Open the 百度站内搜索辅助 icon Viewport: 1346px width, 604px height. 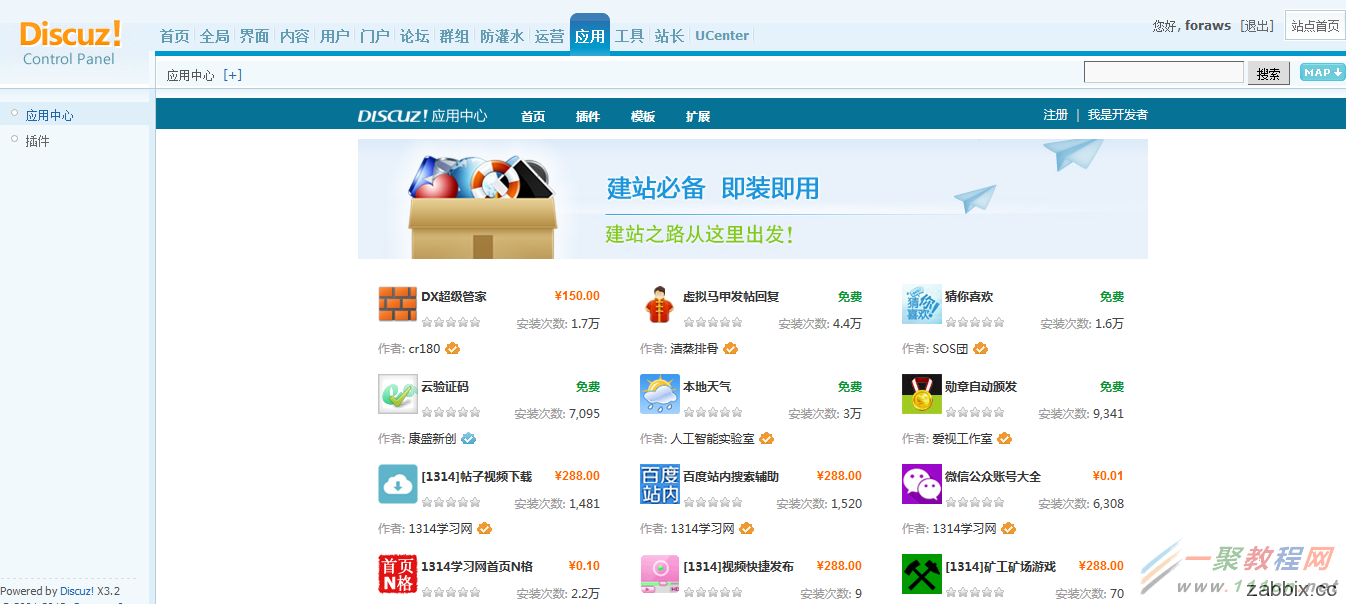(x=659, y=484)
